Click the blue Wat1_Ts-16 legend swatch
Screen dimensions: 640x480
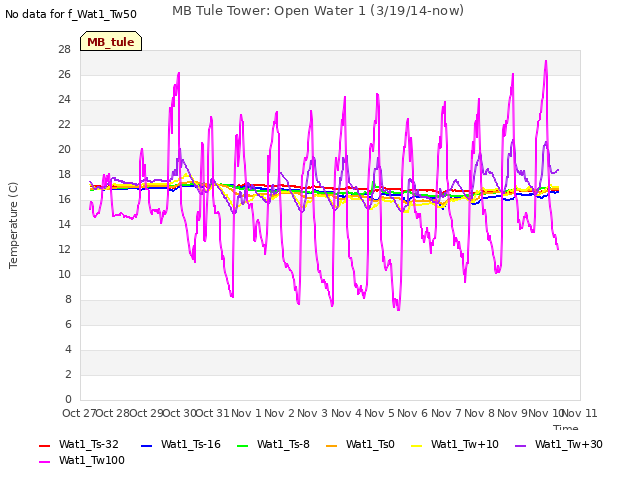147,445
